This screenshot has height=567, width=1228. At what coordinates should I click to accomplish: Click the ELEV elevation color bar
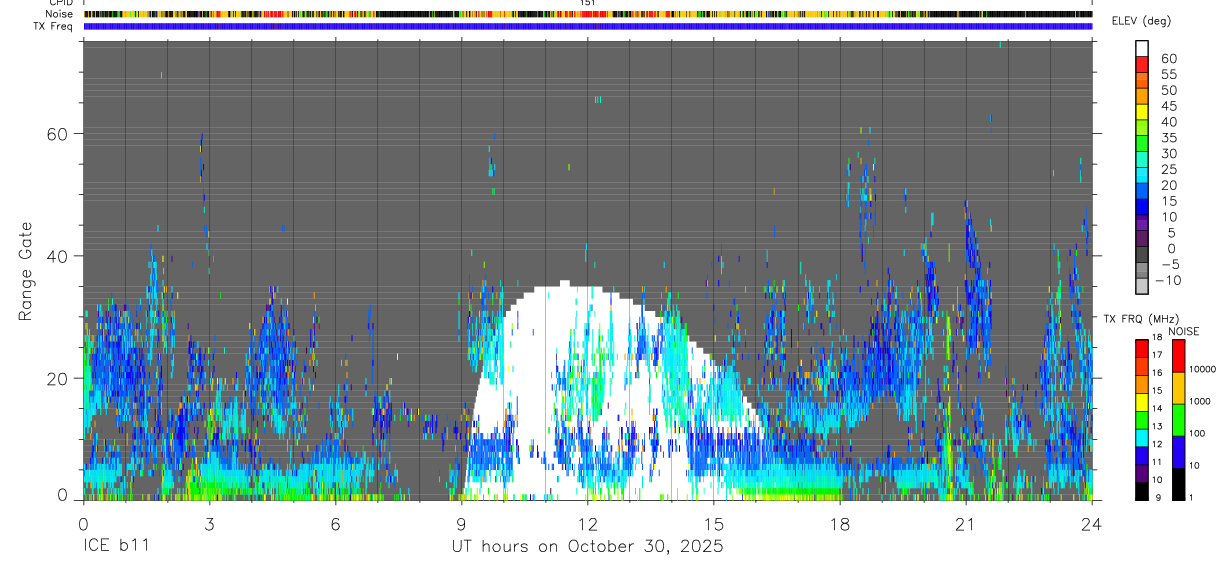[x=1142, y=167]
